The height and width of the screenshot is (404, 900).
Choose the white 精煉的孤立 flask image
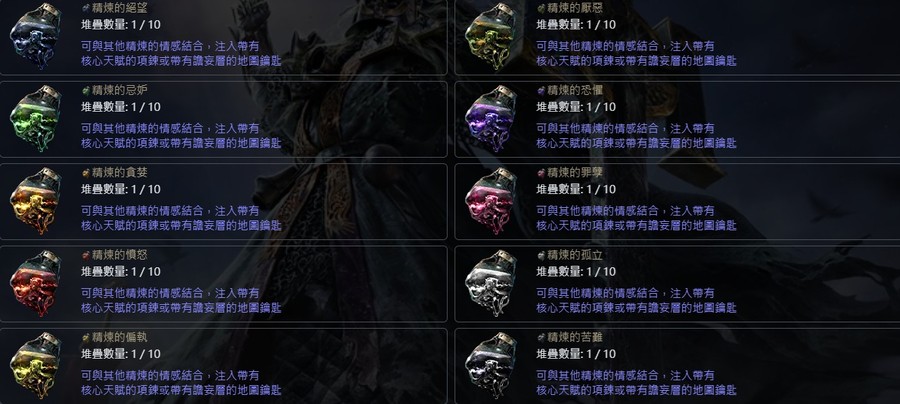pos(491,283)
